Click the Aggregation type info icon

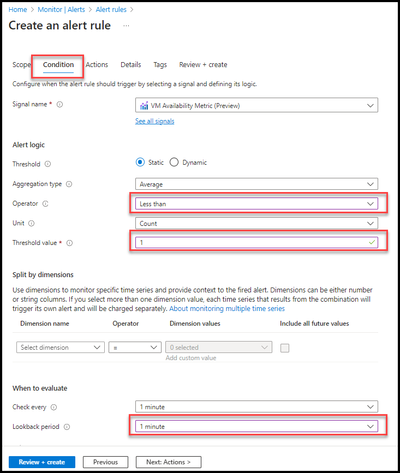tap(69, 184)
